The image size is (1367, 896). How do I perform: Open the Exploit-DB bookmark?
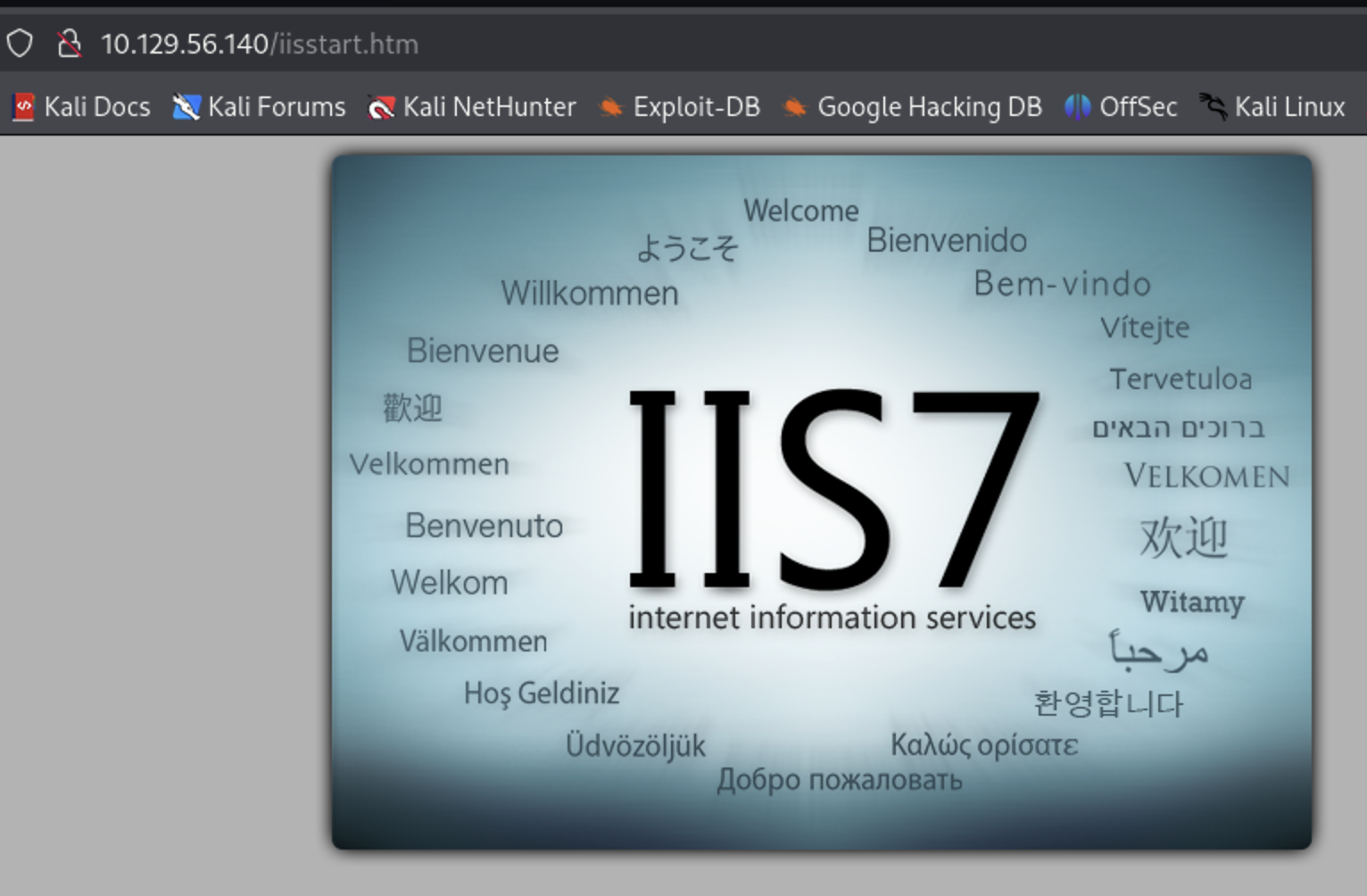679,107
